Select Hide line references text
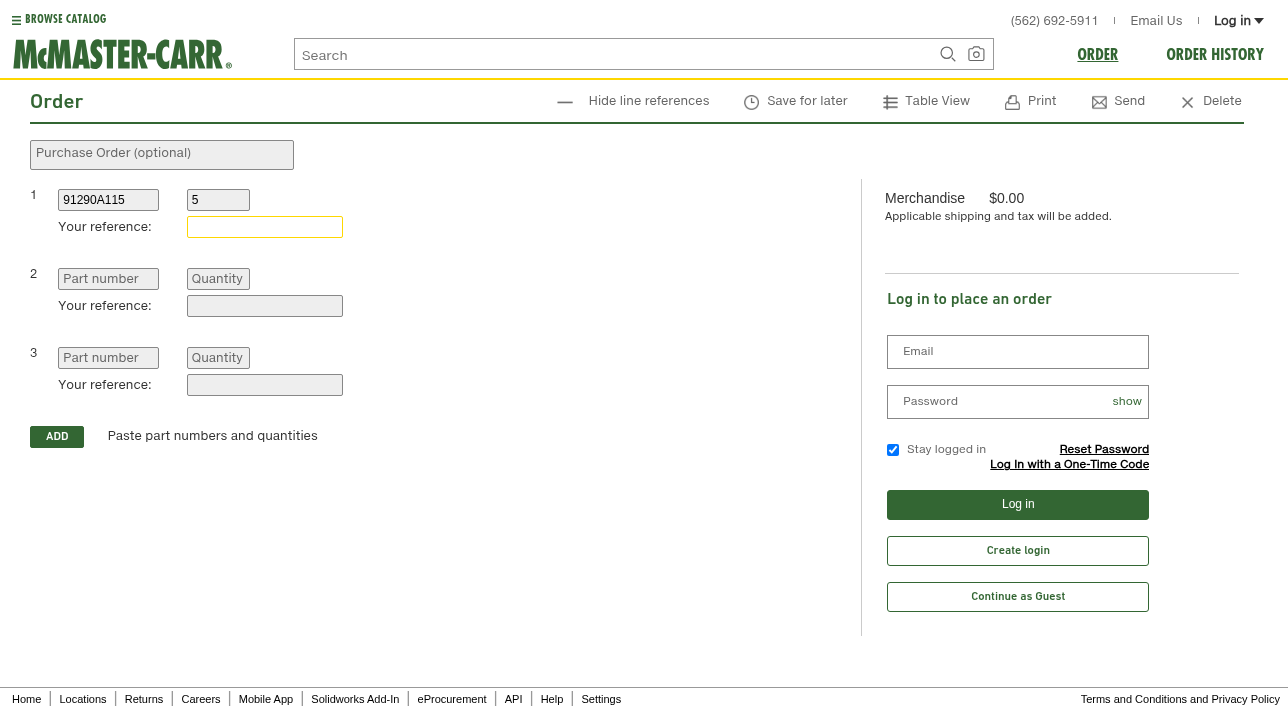 click(x=649, y=101)
